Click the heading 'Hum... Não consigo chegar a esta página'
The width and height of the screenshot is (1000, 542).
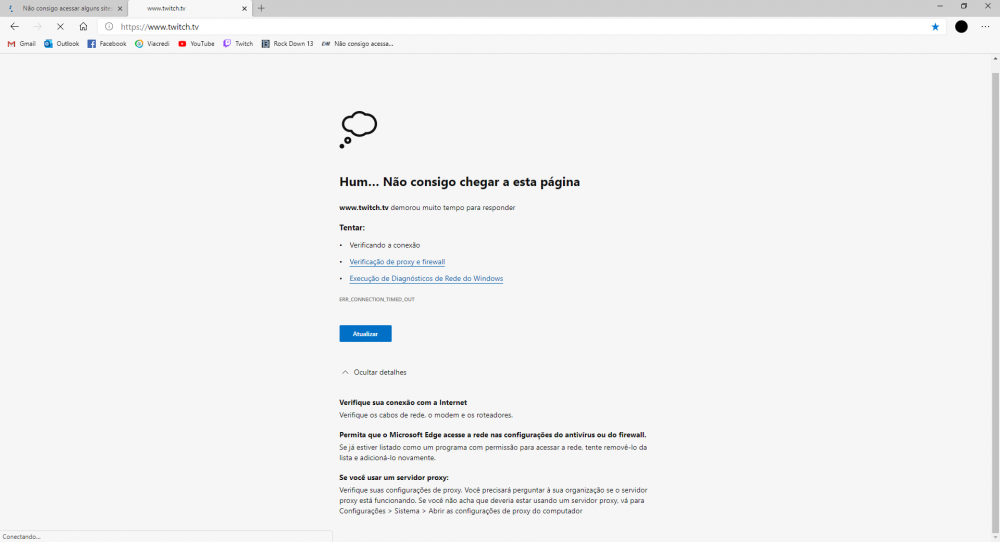459,182
